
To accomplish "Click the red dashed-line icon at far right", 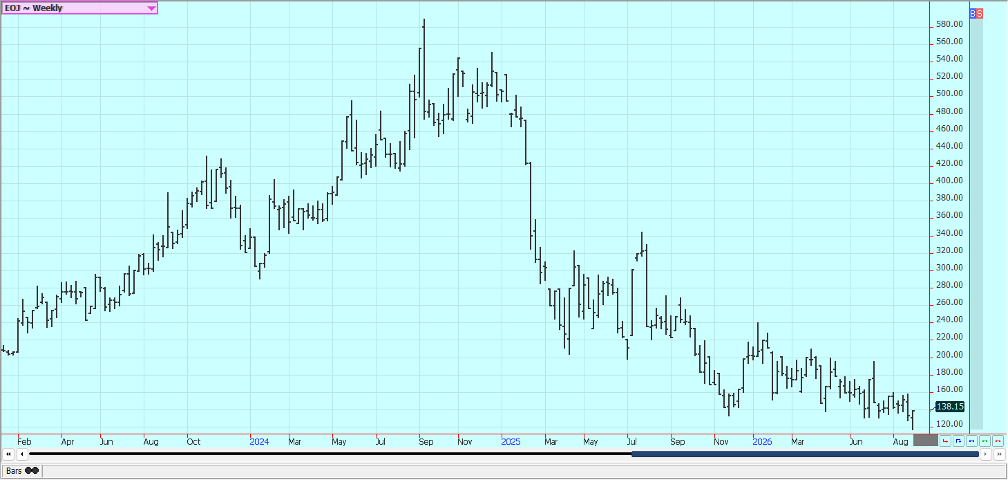I will coord(998,441).
